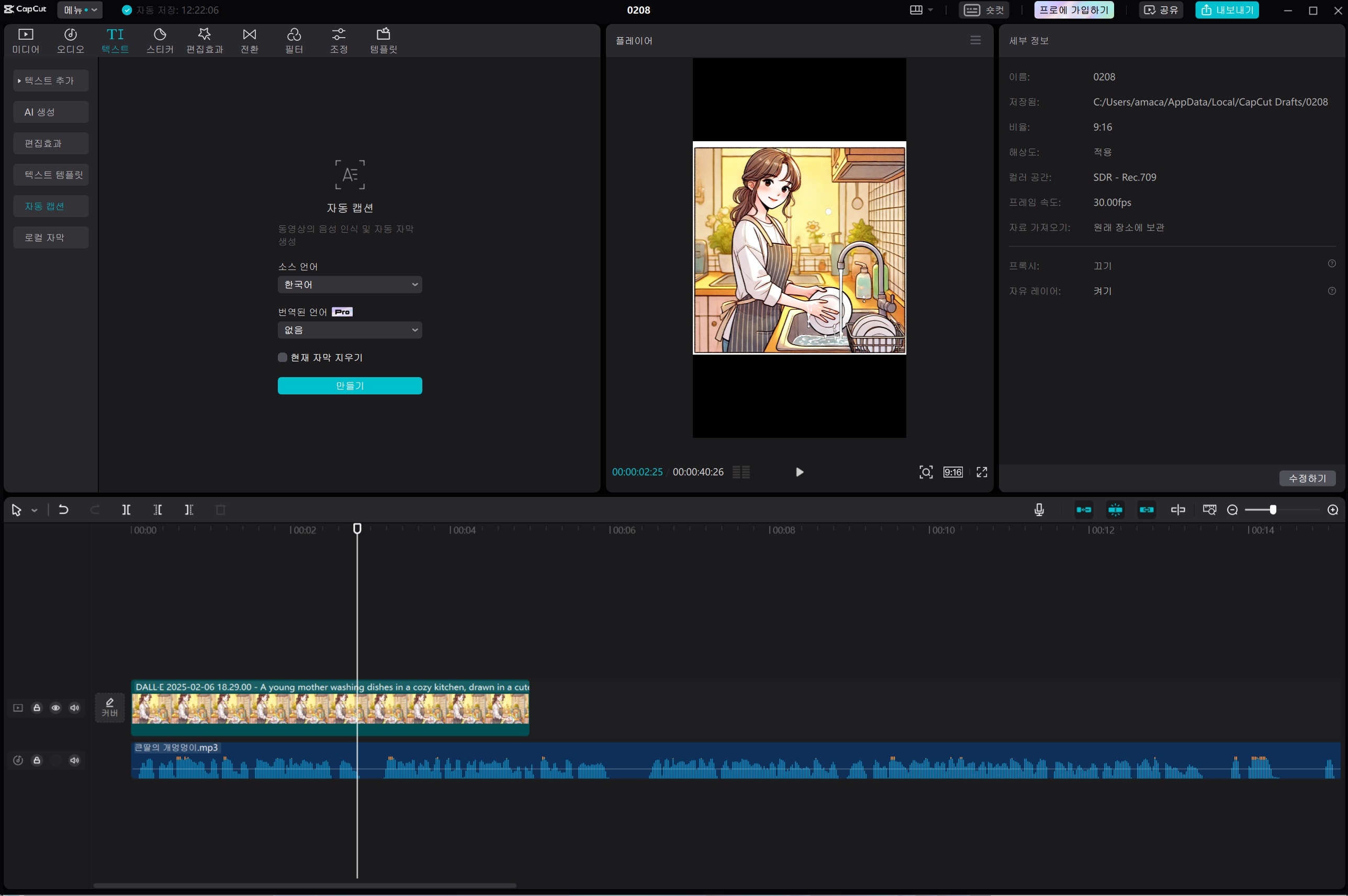Click the delete trash icon in timeline toolbar
The image size is (1348, 896).
pos(221,509)
